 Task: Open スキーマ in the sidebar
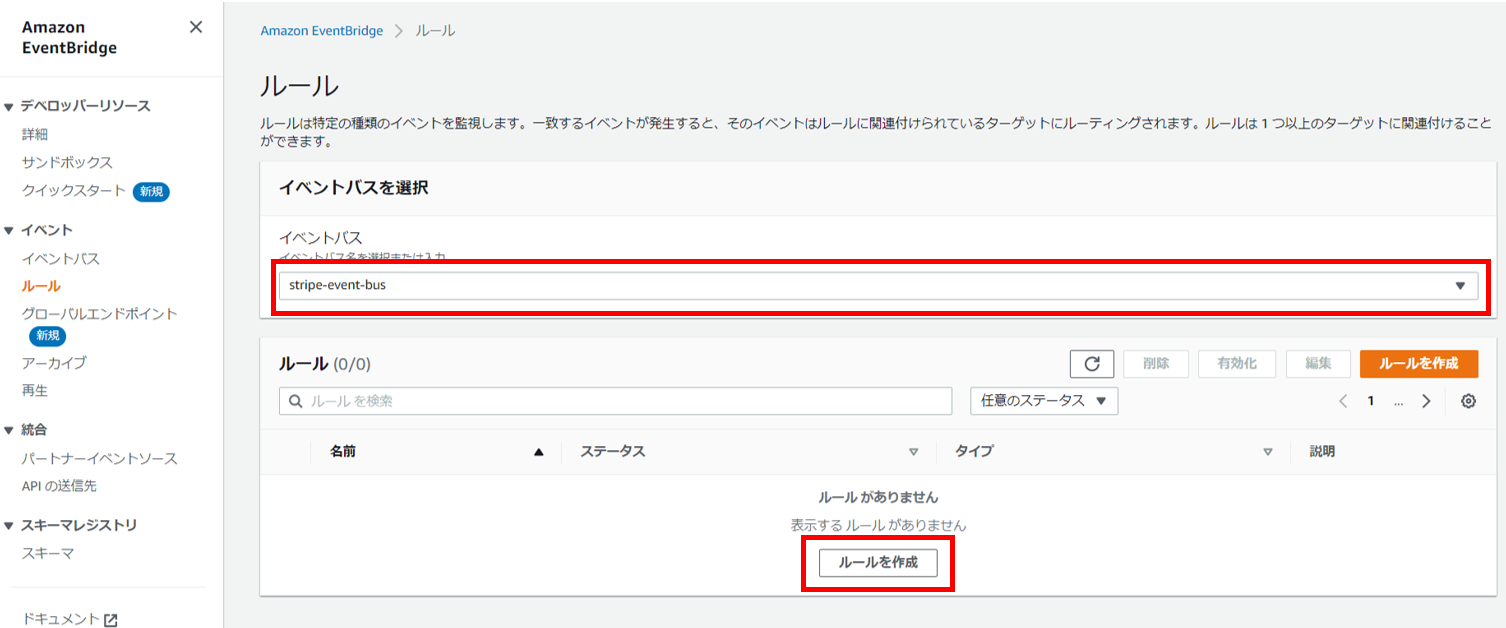point(48,553)
